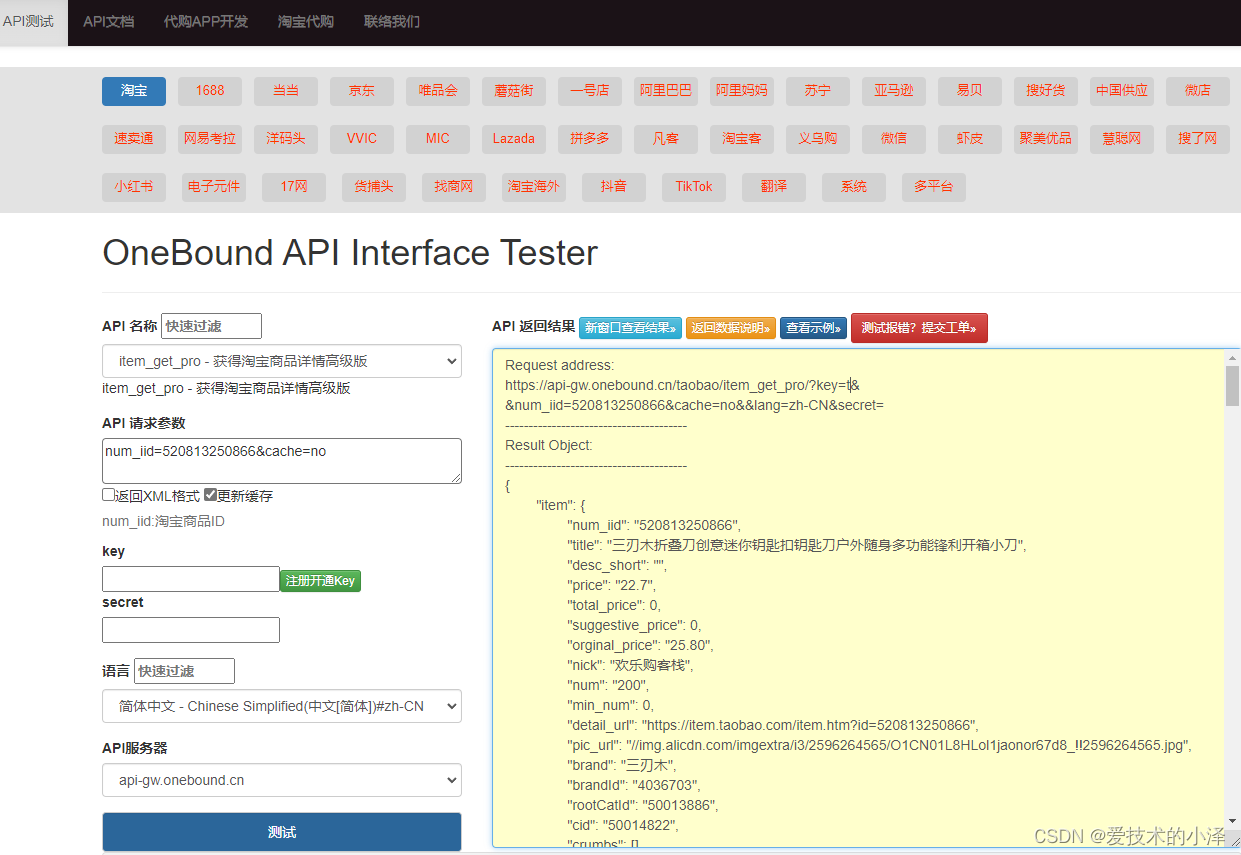Choose the 微店 platform button

tap(1198, 91)
